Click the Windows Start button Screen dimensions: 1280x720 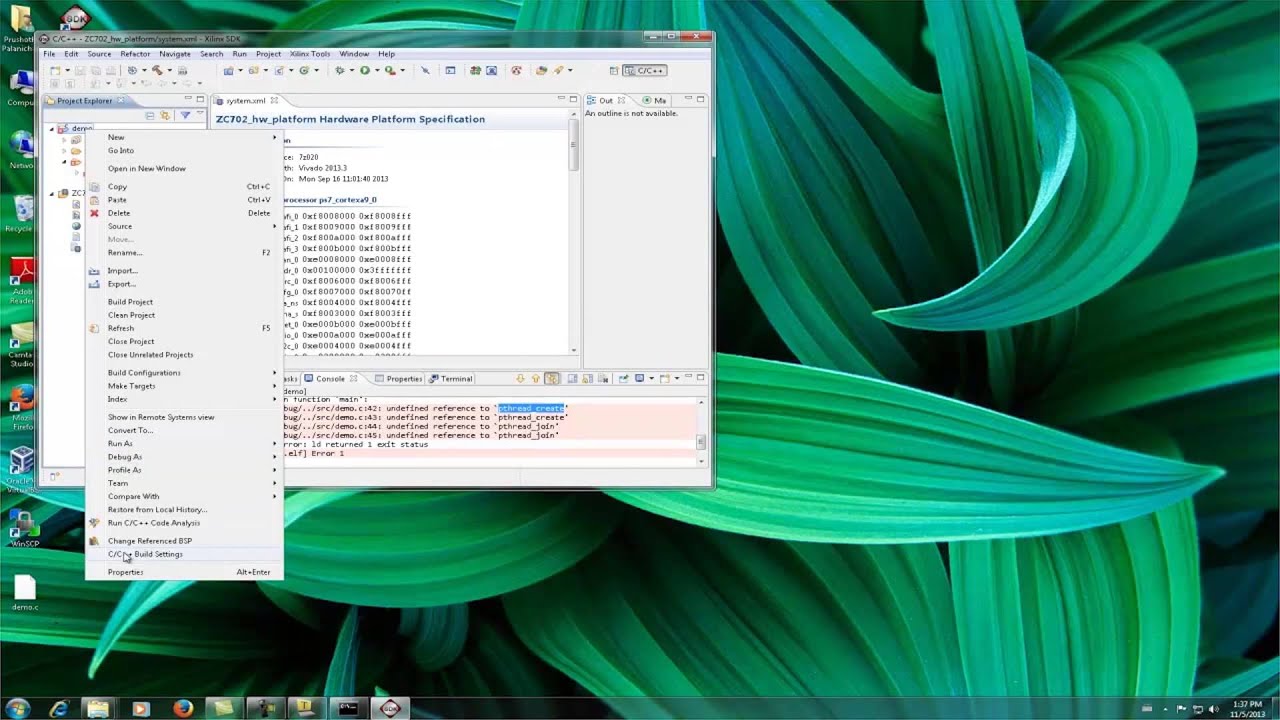(x=17, y=707)
